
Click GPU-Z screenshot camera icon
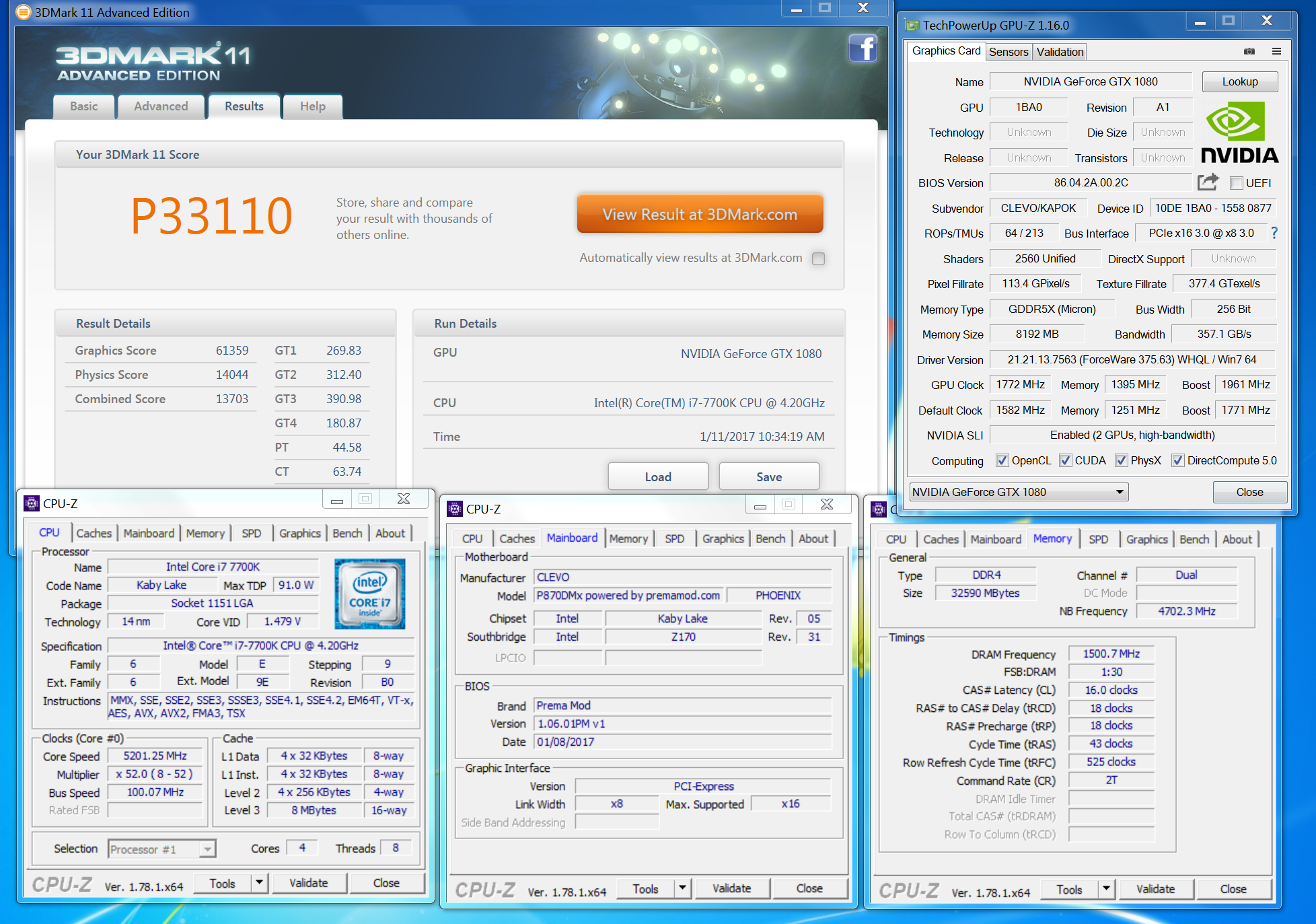pos(1249,51)
